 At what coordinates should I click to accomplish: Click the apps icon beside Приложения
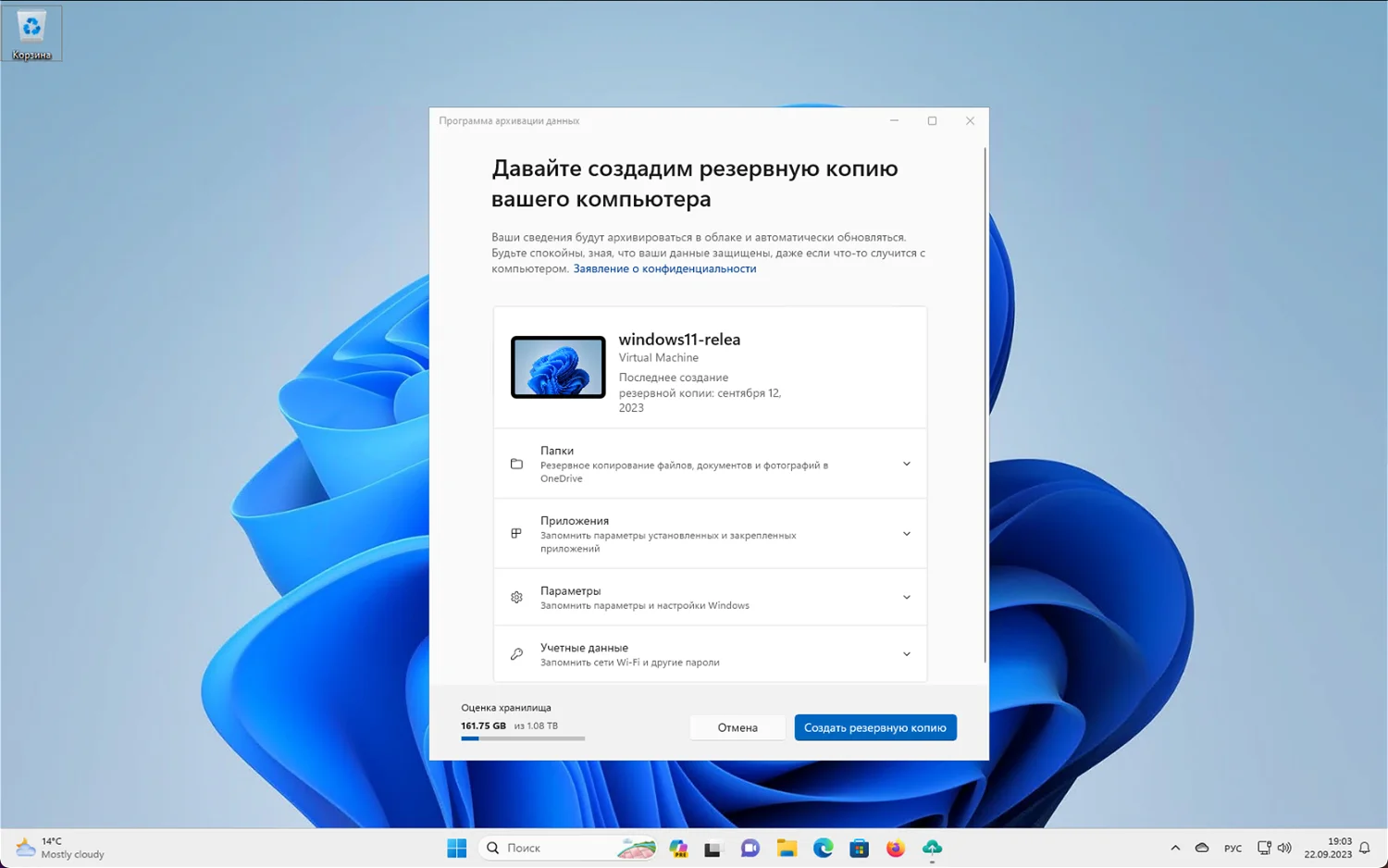tap(516, 534)
